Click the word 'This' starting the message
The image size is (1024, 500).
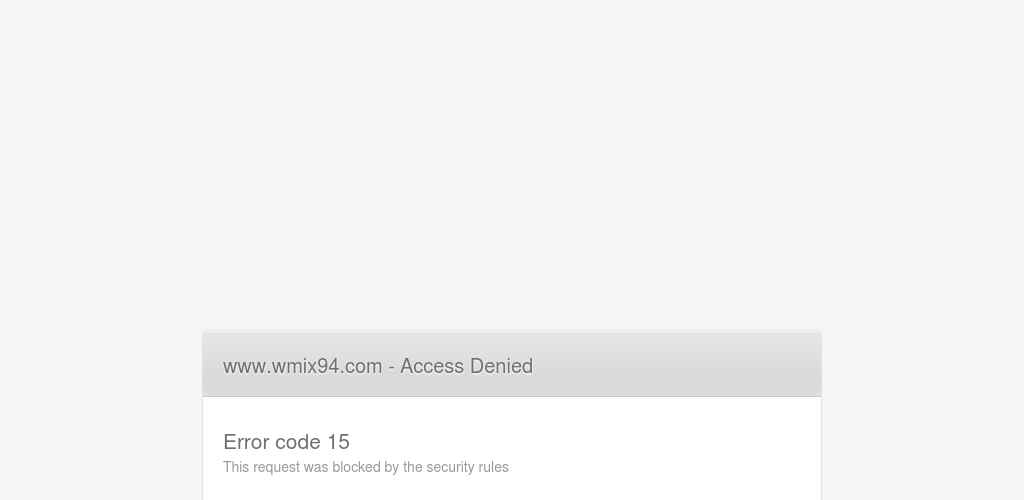(x=236, y=467)
